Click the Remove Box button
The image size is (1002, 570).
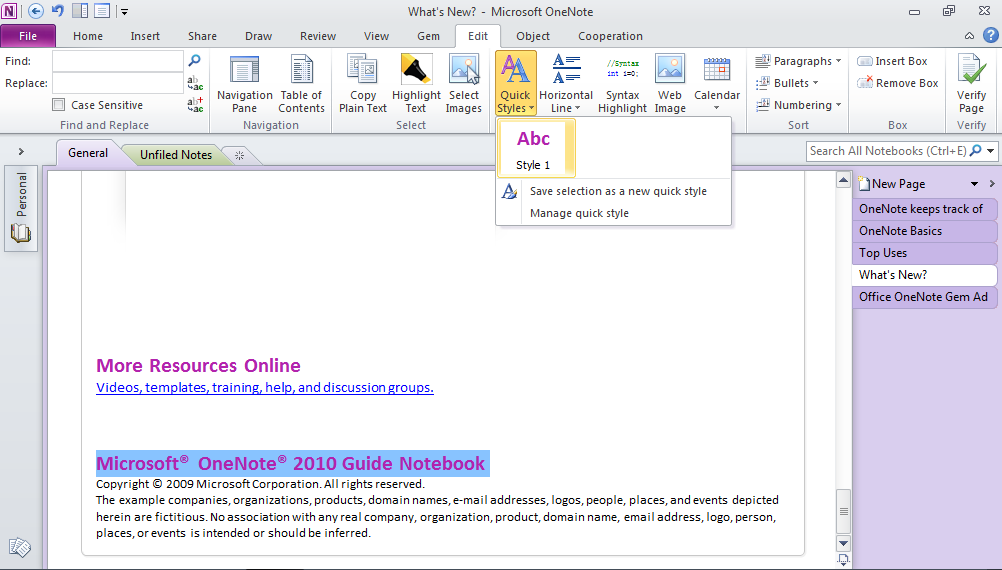(x=898, y=83)
